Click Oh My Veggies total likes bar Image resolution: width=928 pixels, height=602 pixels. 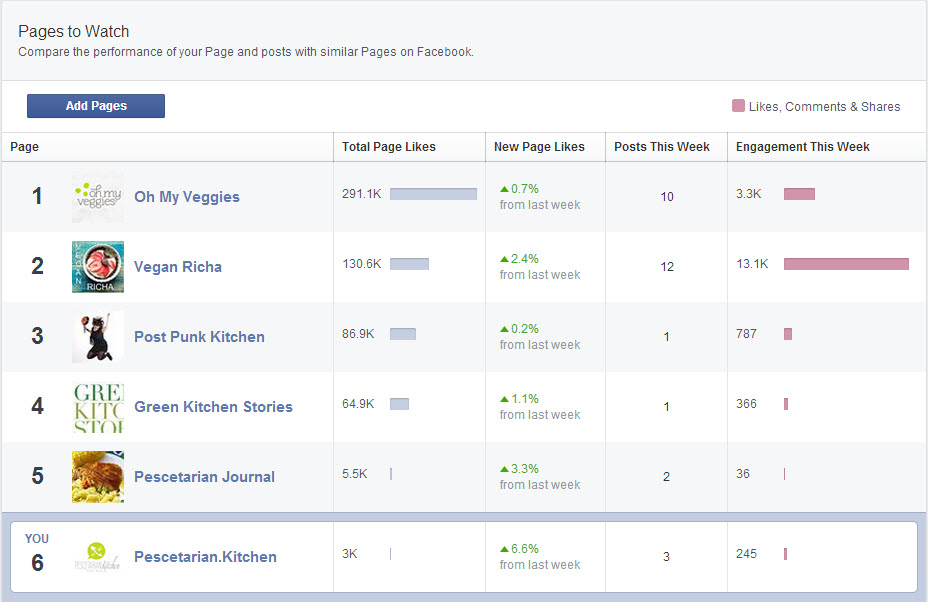(433, 194)
